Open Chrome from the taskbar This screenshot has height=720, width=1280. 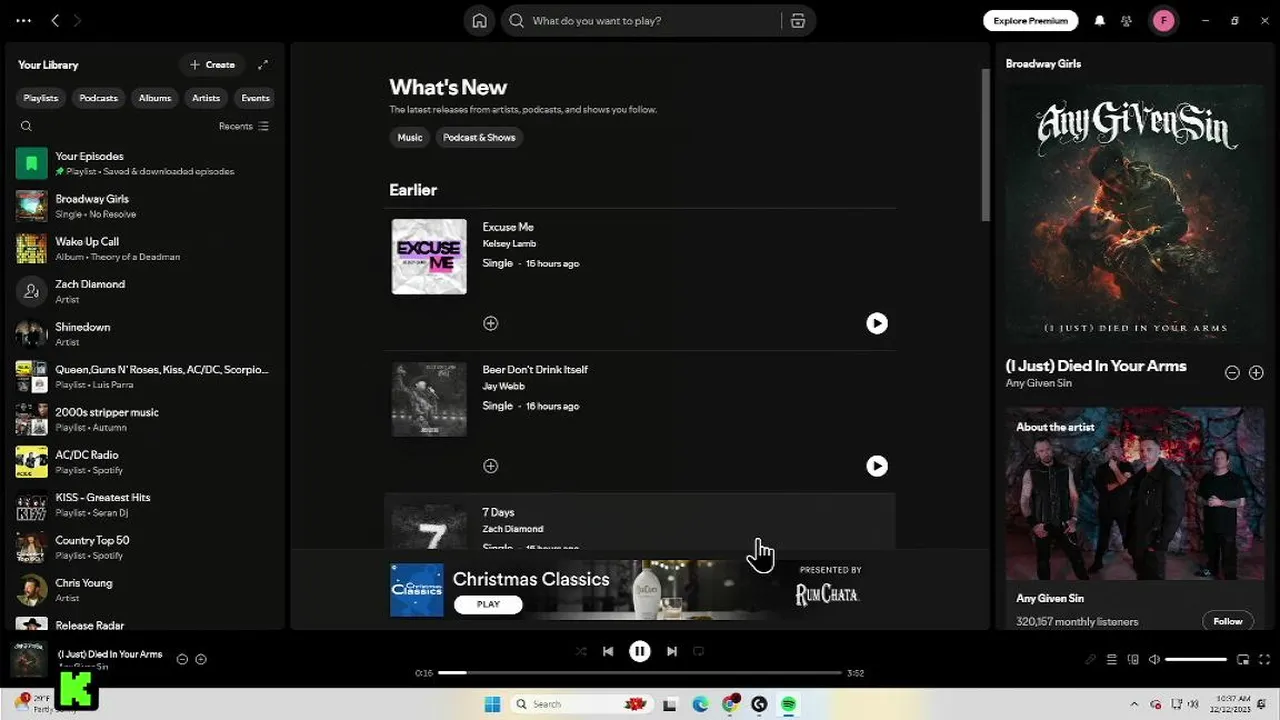731,704
